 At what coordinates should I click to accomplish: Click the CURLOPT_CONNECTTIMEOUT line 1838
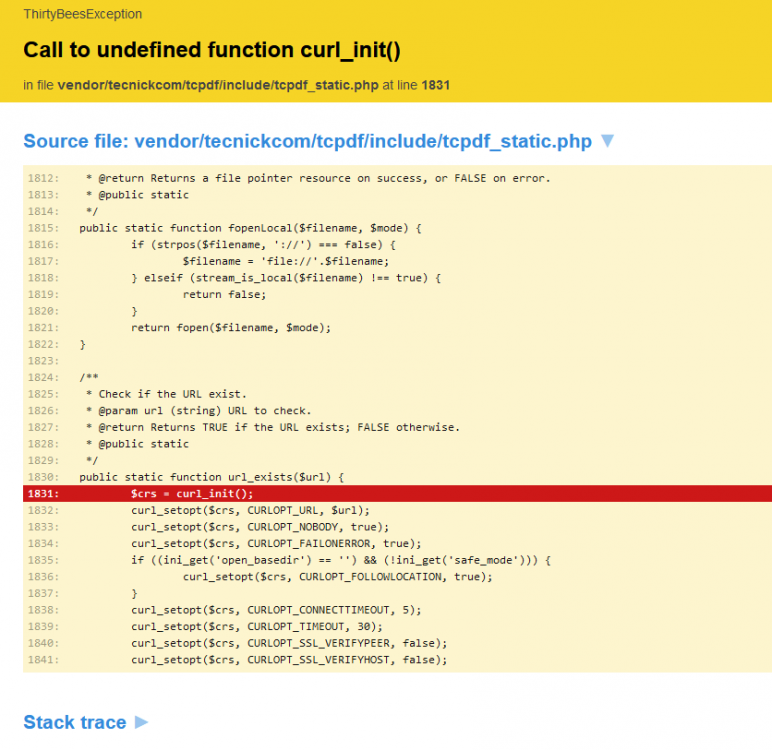(x=276, y=609)
